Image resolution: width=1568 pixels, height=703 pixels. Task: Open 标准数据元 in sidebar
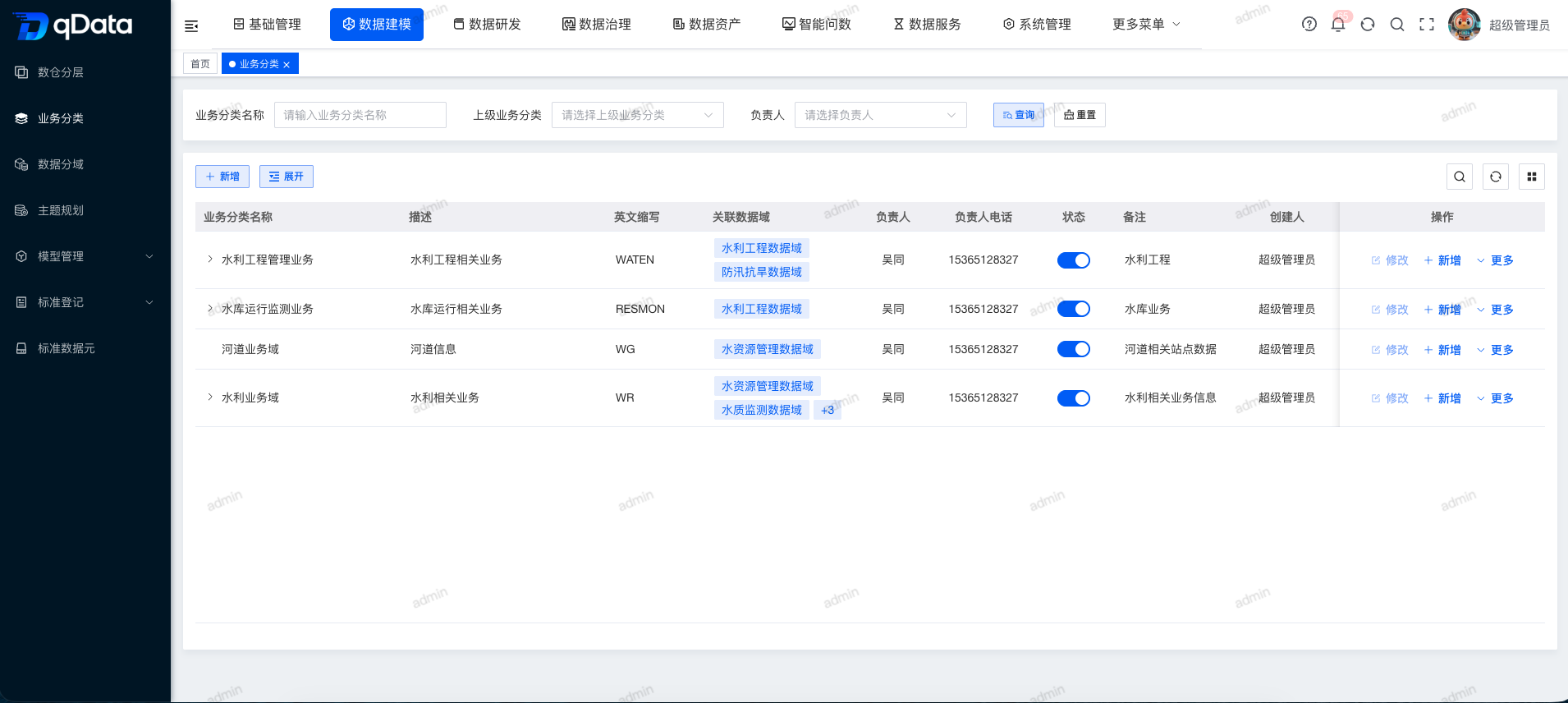tap(85, 348)
